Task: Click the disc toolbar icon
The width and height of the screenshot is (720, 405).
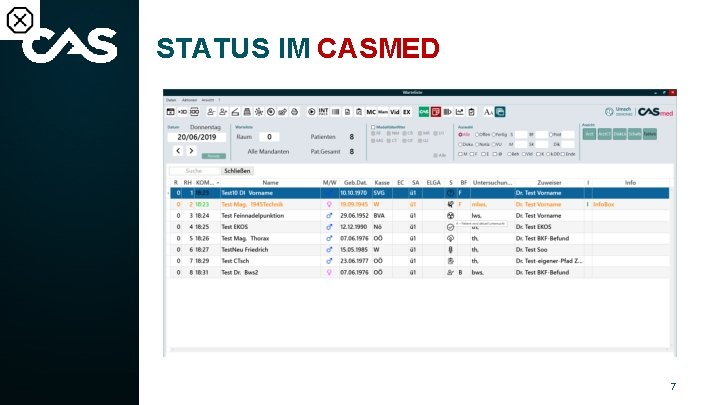Action: coord(271,112)
